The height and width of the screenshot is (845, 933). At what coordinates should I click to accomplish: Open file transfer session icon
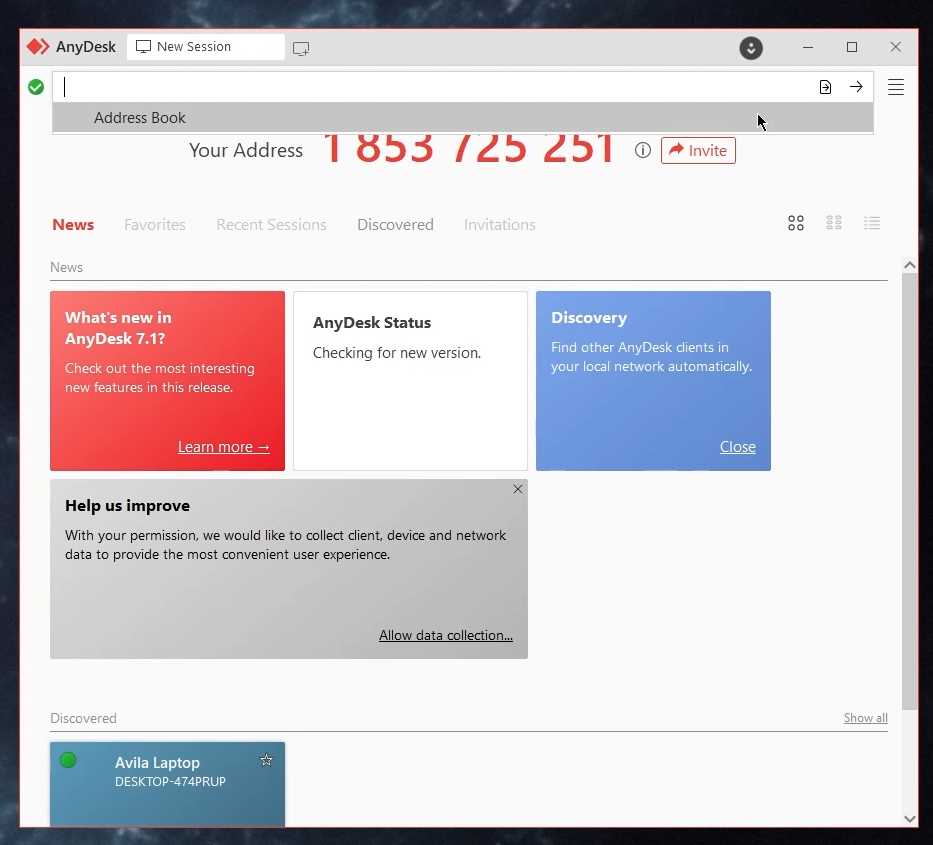(825, 87)
